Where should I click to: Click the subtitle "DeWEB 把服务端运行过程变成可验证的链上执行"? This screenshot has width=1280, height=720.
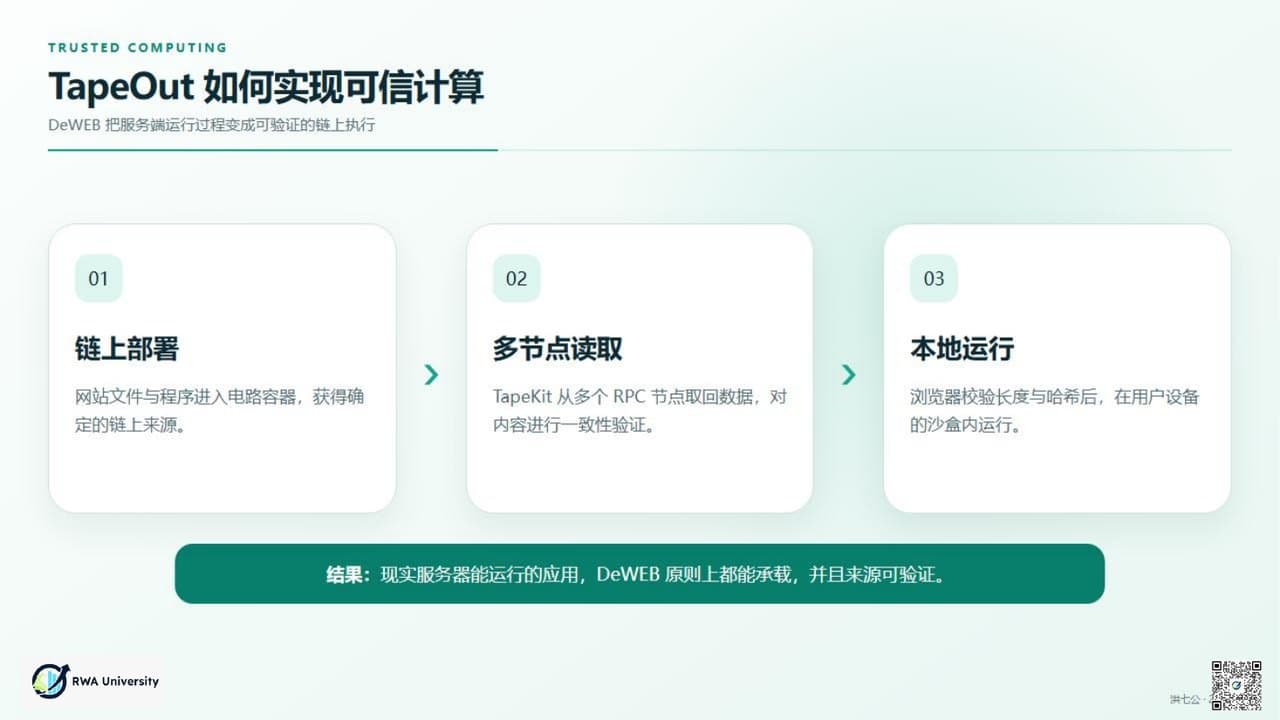coord(212,126)
